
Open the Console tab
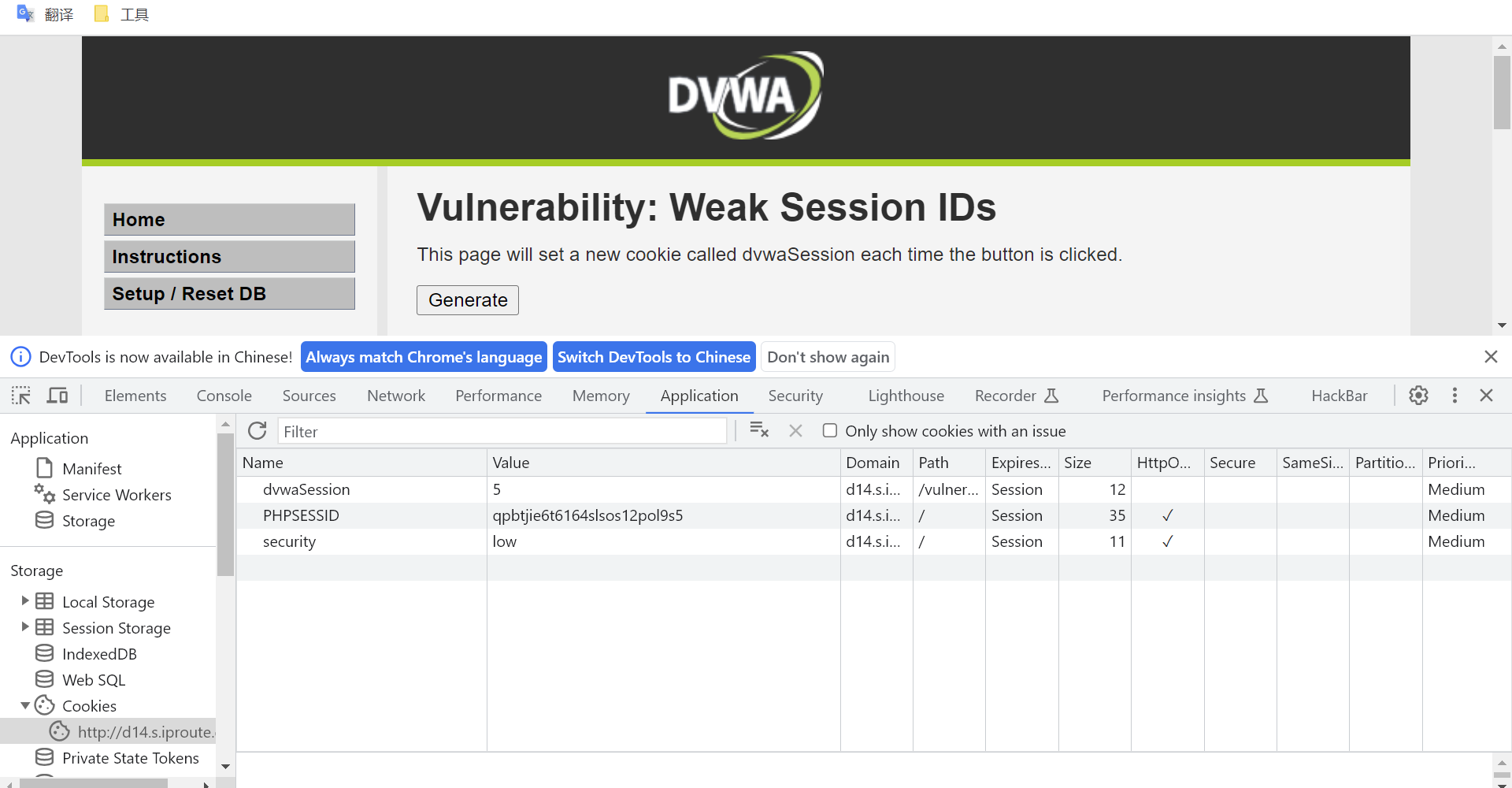[x=224, y=396]
